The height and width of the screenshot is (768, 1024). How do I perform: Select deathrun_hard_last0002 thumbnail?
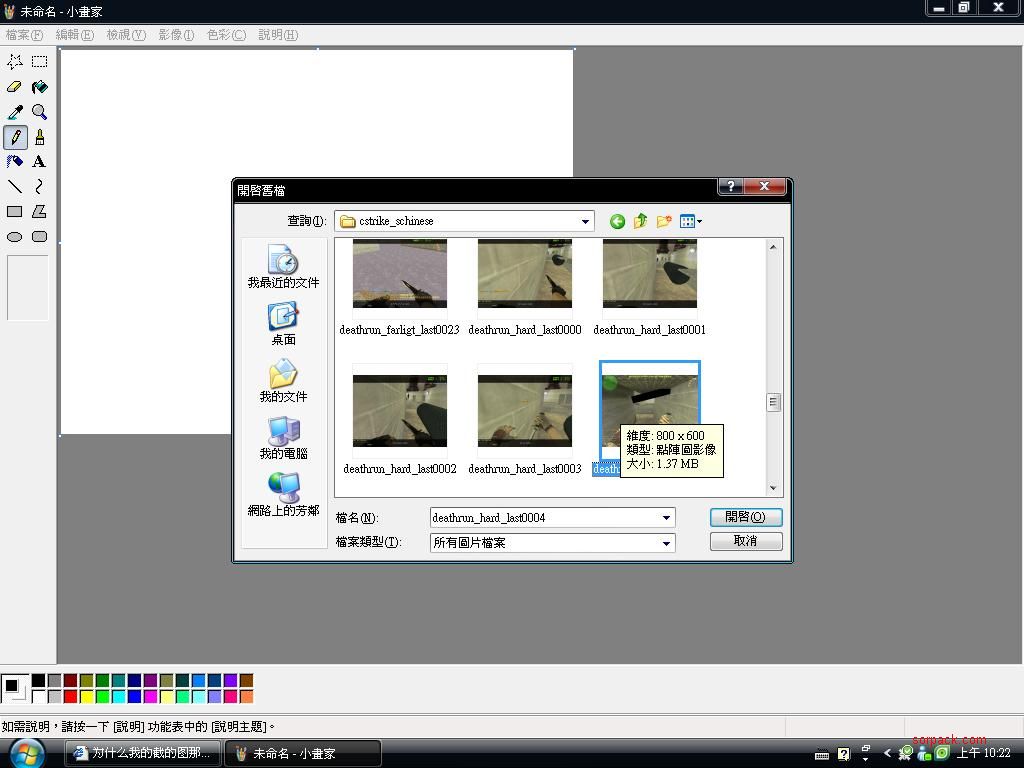(x=400, y=411)
